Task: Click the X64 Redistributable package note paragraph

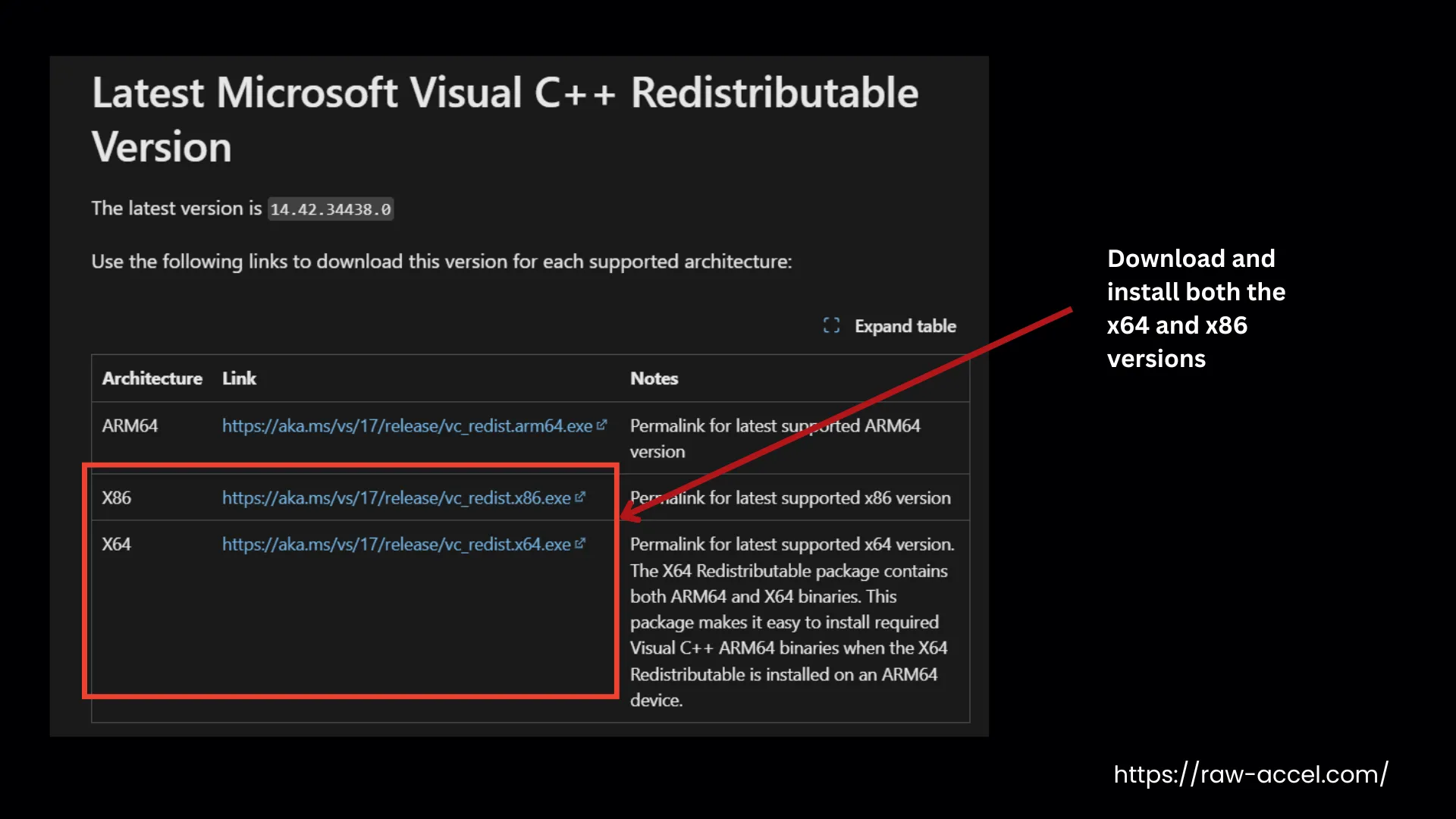Action: 792,622
